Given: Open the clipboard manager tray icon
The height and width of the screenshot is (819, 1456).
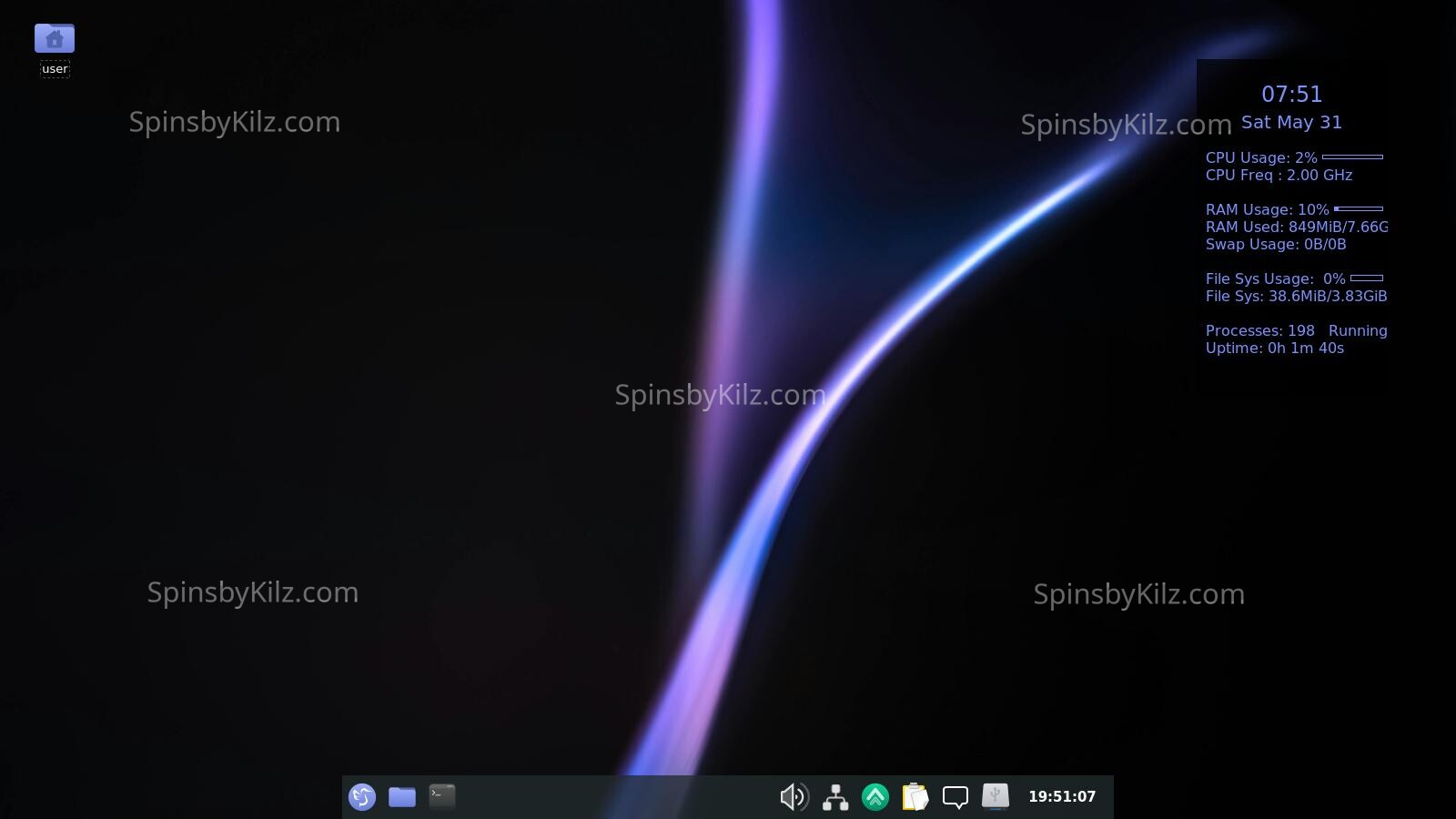Looking at the screenshot, I should point(915,797).
